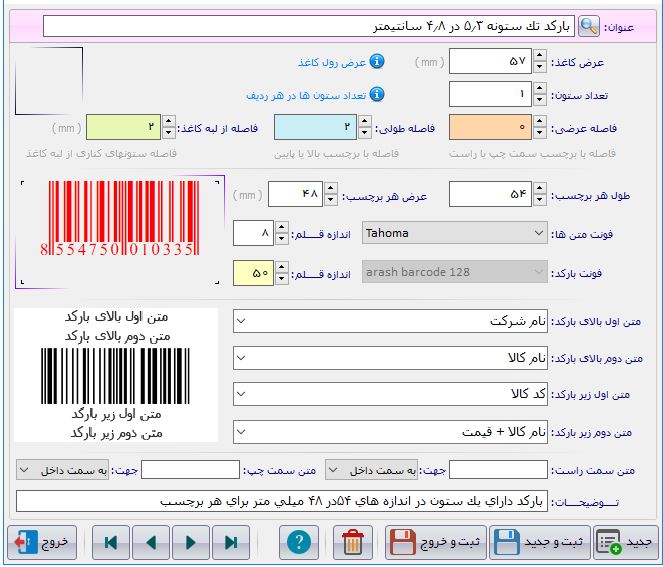Viewport: 663px width, 567px height.
Task: Click the single left-pointing navigation arrow
Action: pos(151,542)
